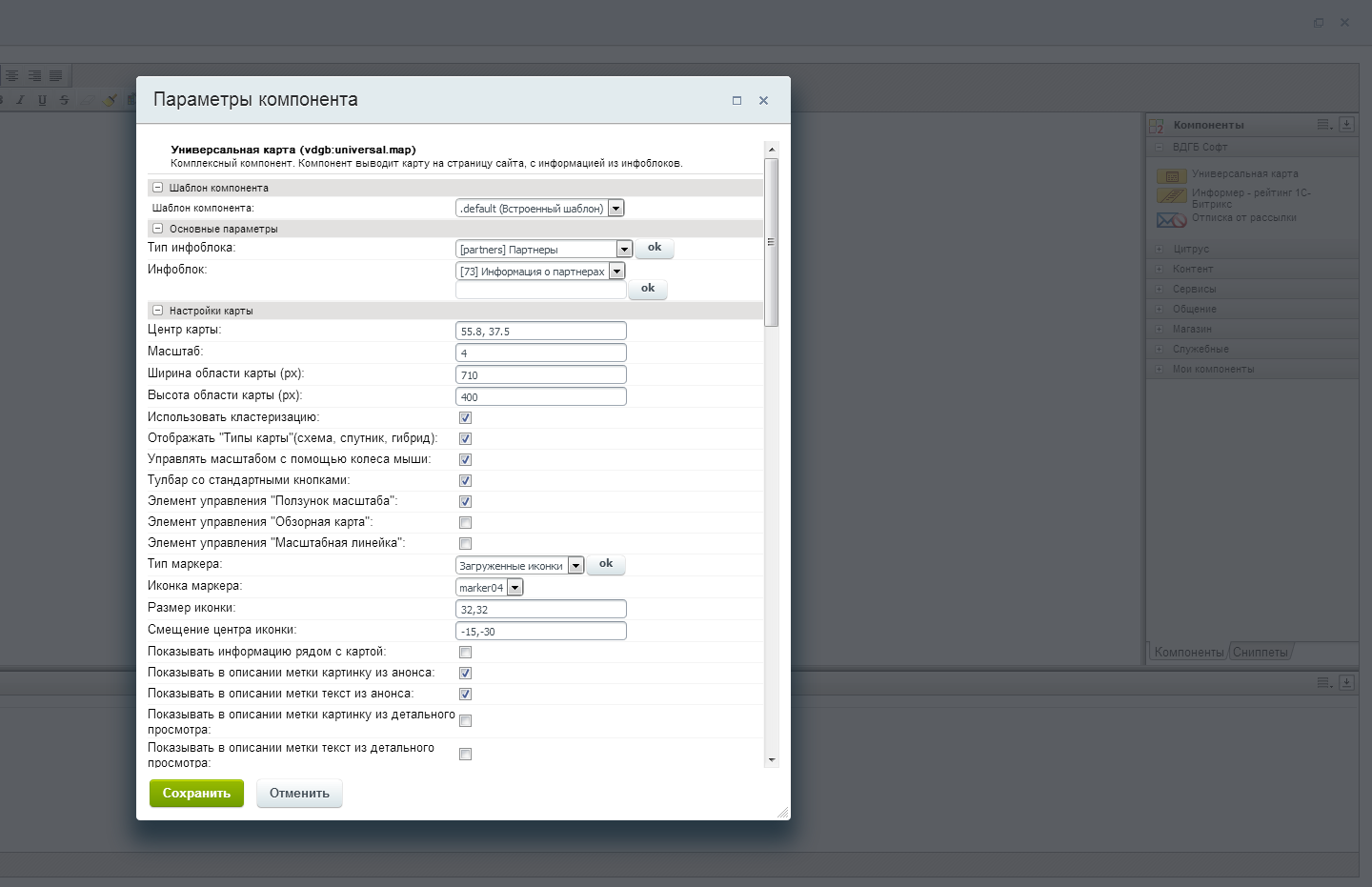This screenshot has width=1372, height=887.
Task: Click Масштаб input field
Action: tap(541, 353)
